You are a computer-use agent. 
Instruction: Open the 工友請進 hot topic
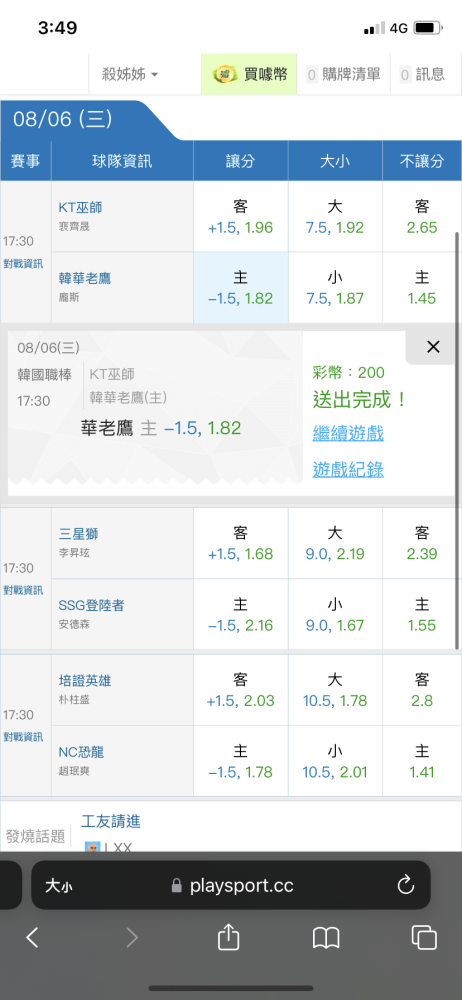click(x=110, y=821)
